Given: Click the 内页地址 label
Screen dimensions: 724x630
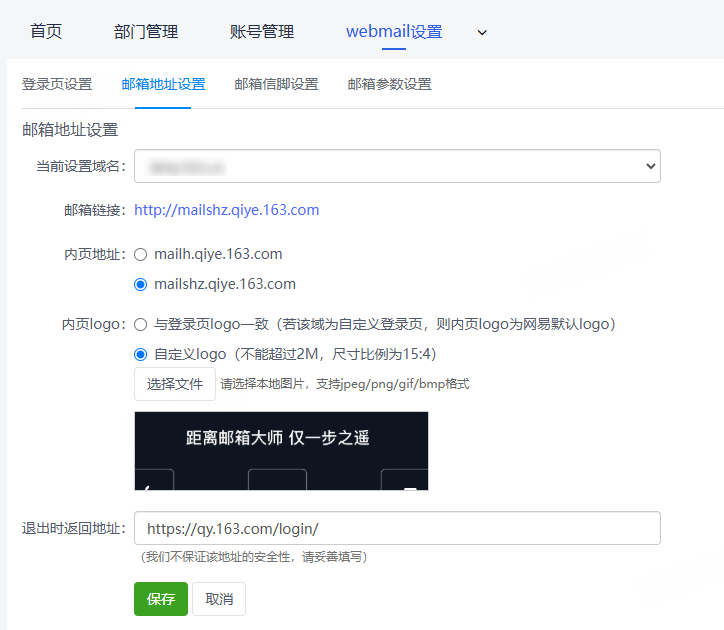Looking at the screenshot, I should pyautogui.click(x=95, y=254).
